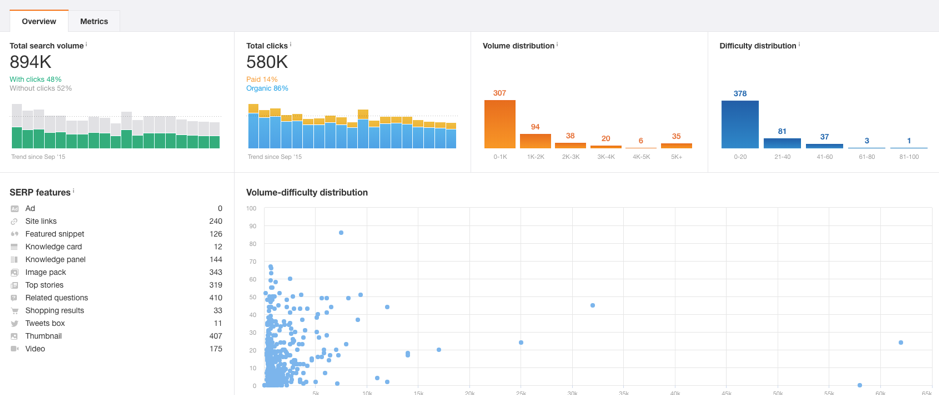Click the 'Image pack' row label
The height and width of the screenshot is (395, 939).
pos(45,272)
